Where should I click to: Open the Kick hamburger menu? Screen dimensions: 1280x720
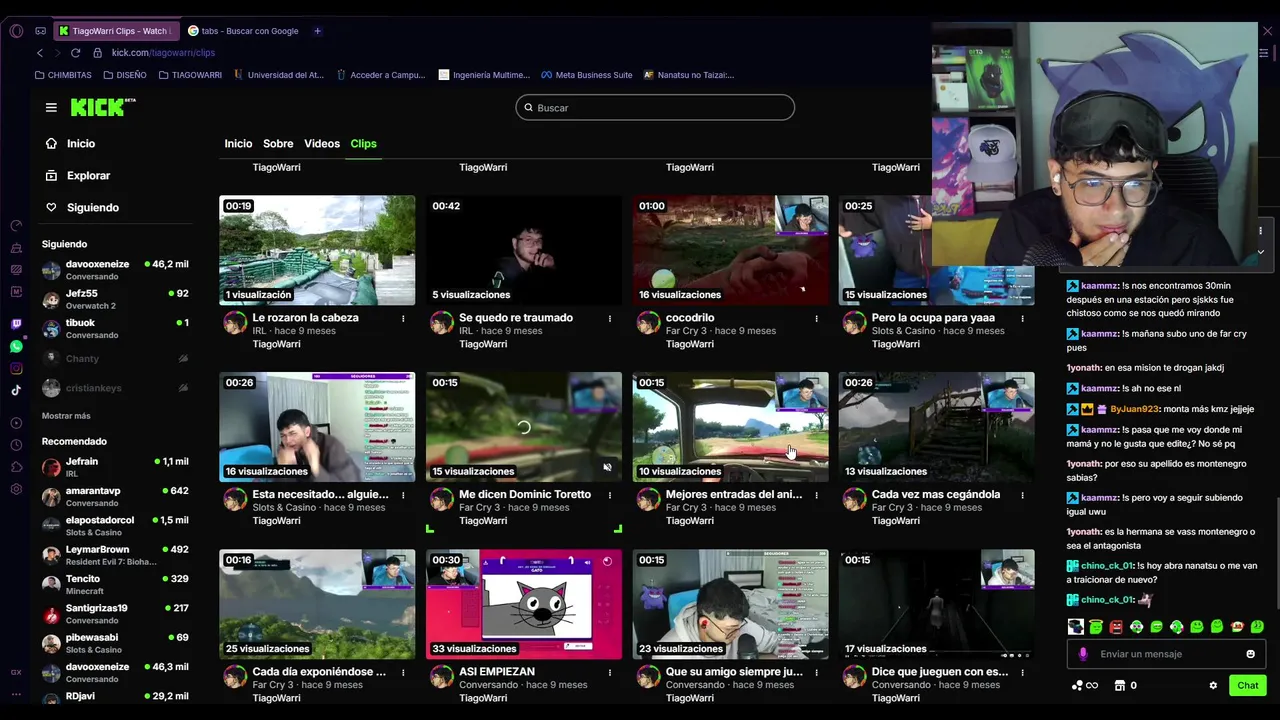click(x=51, y=107)
